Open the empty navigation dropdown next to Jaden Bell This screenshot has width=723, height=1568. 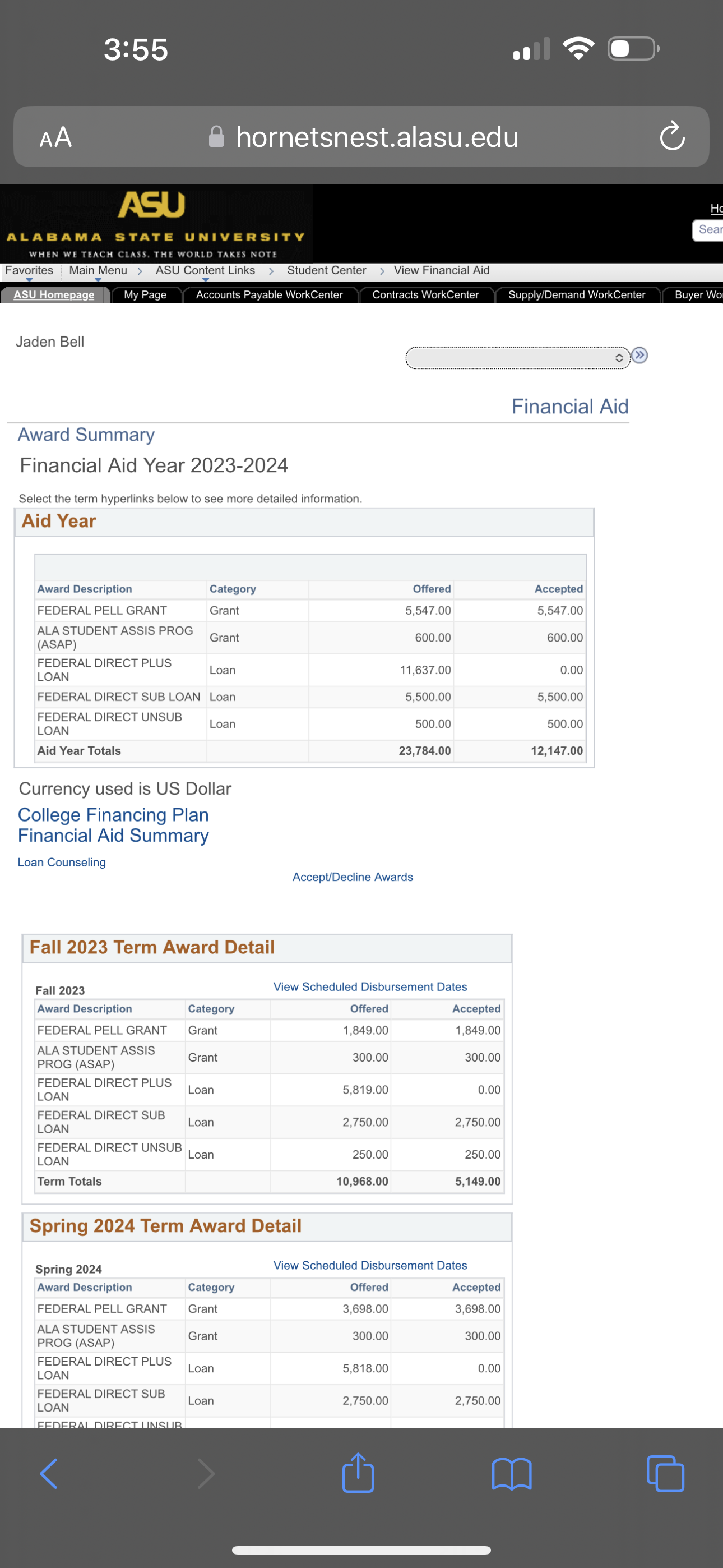point(517,358)
